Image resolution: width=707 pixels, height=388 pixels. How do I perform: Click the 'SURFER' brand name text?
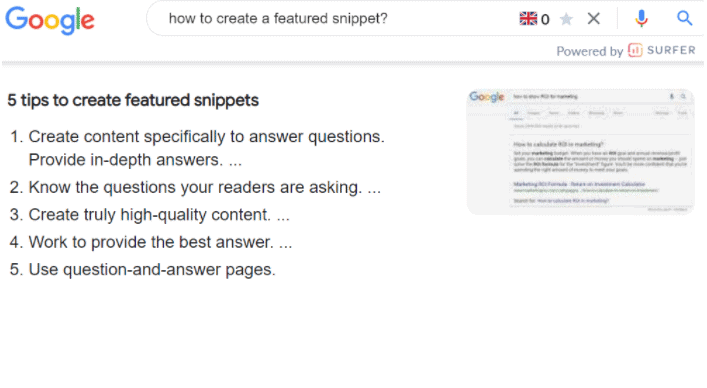pos(671,50)
